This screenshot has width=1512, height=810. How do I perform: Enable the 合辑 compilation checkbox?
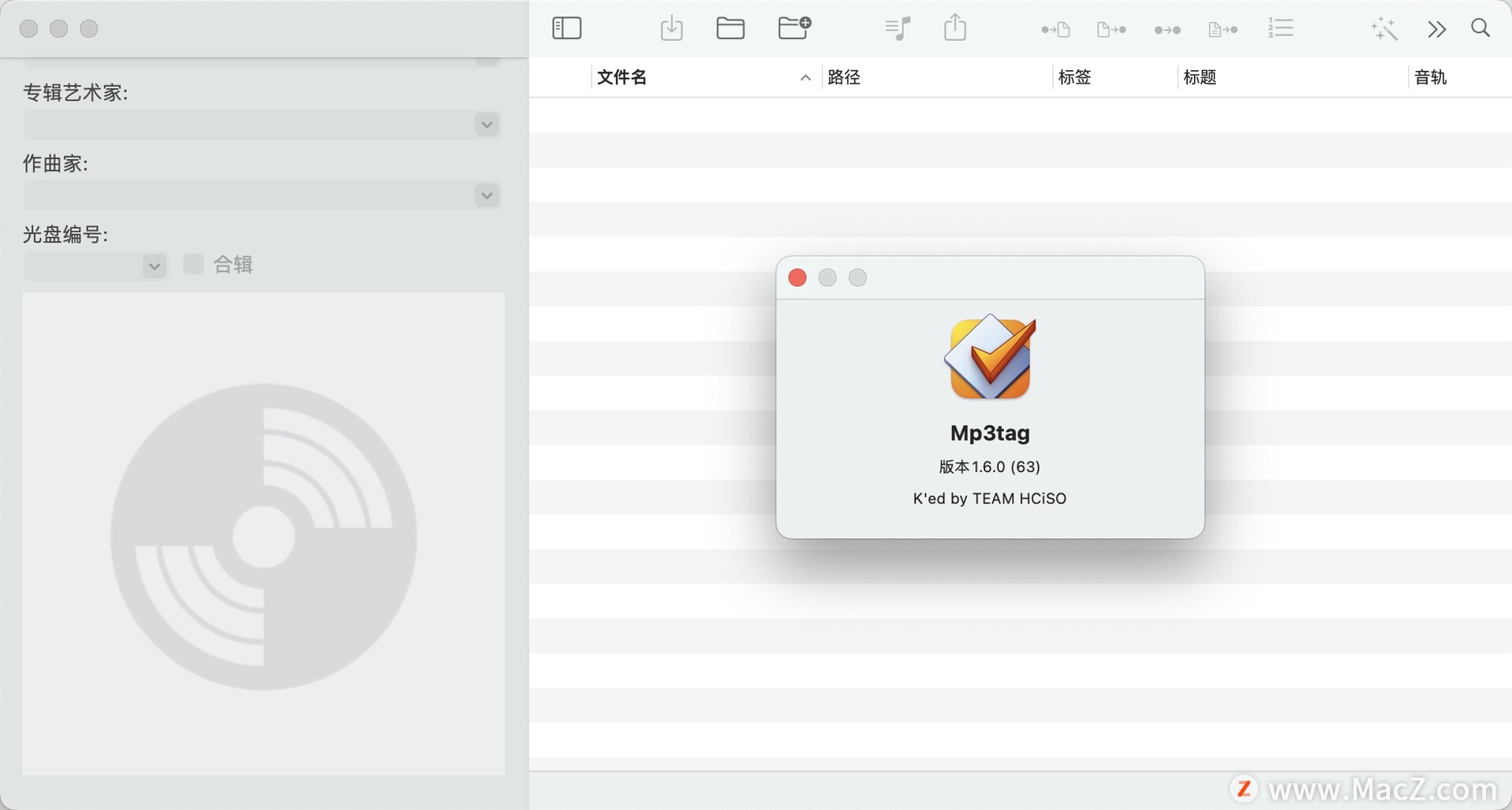193,264
